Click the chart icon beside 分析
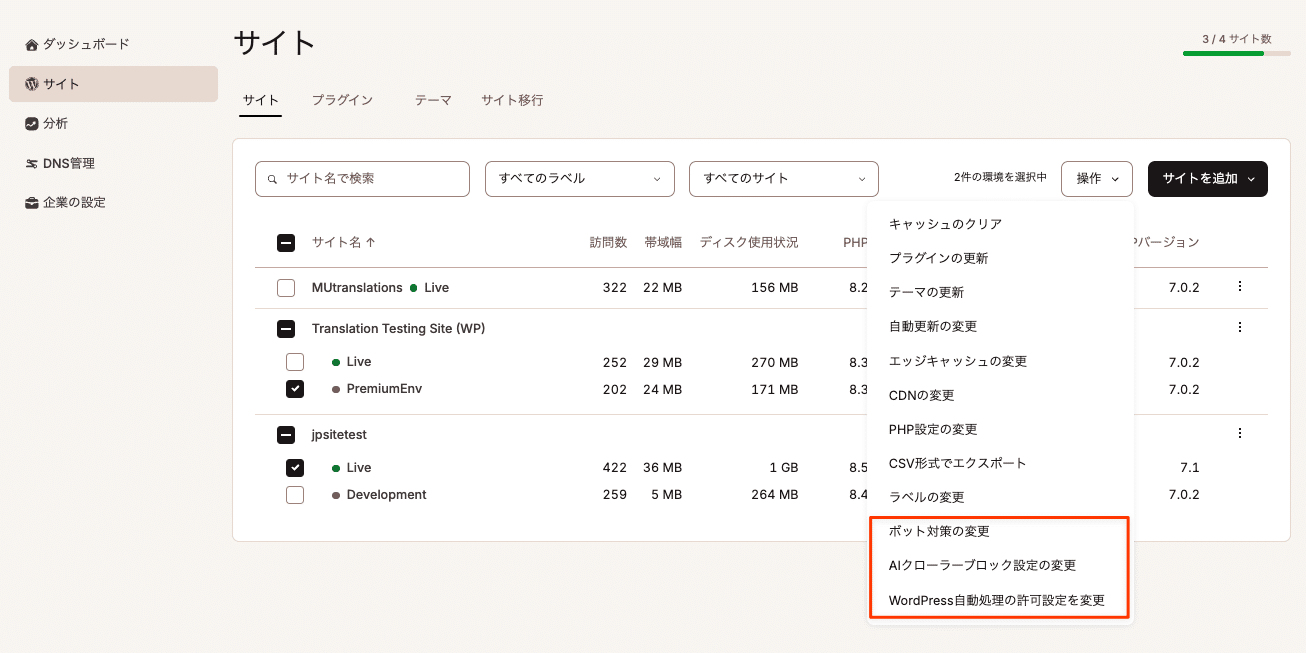Viewport: 1306px width, 653px height. point(32,123)
